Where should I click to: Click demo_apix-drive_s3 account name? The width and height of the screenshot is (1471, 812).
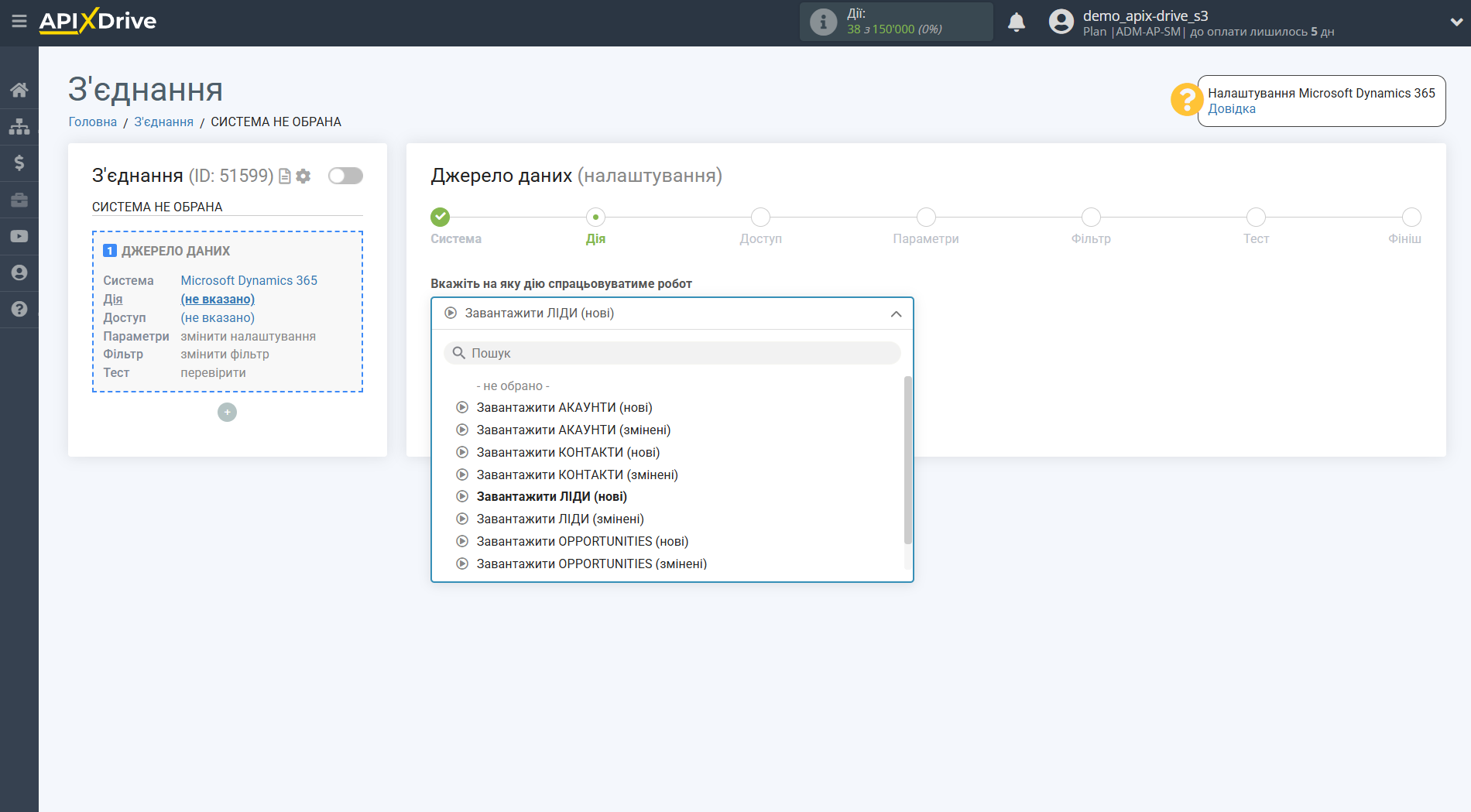click(x=1145, y=15)
